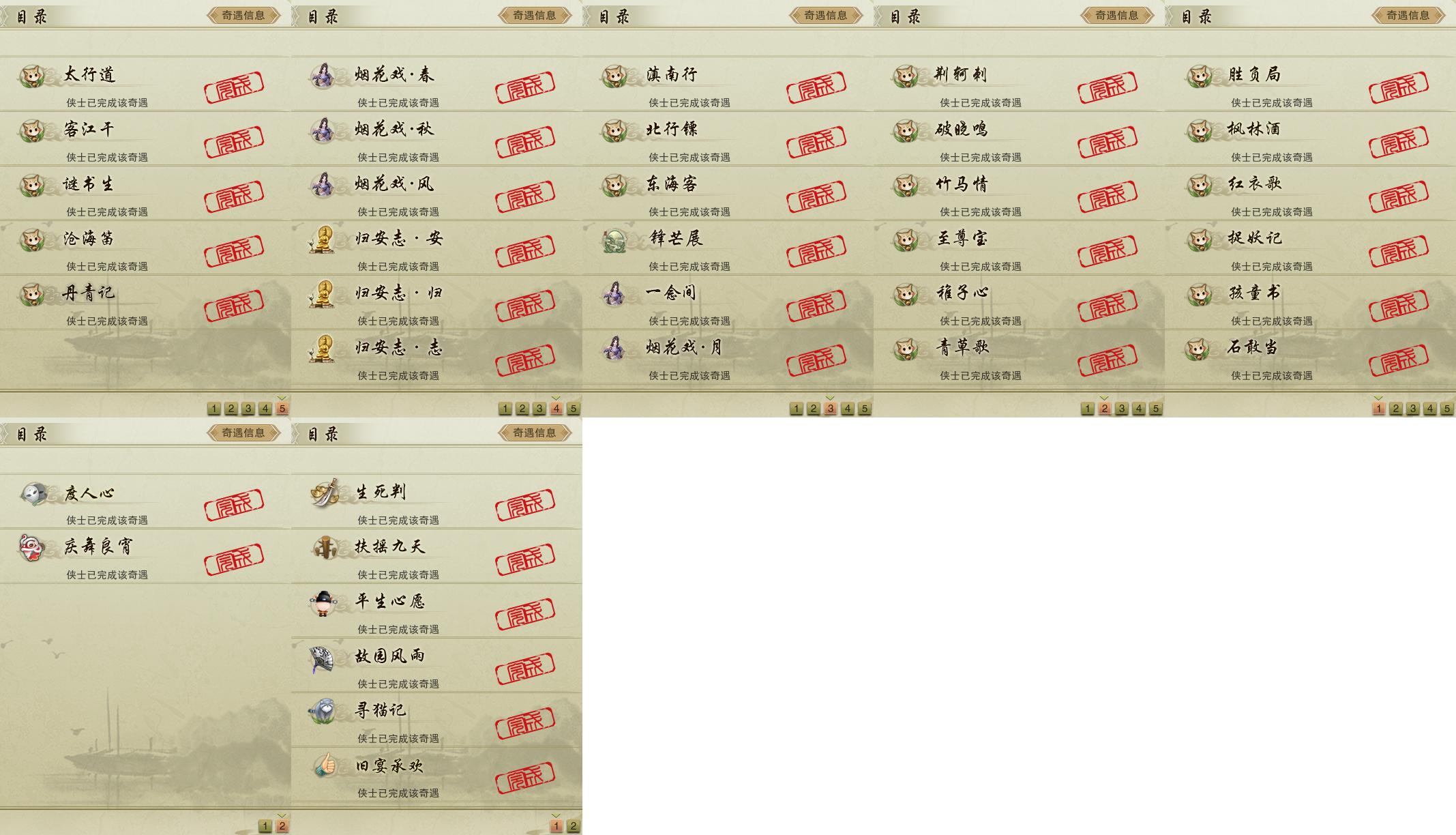Go to page 2 below 旧宴承欢 list
Viewport: 1456px width, 835px height.
click(x=574, y=826)
